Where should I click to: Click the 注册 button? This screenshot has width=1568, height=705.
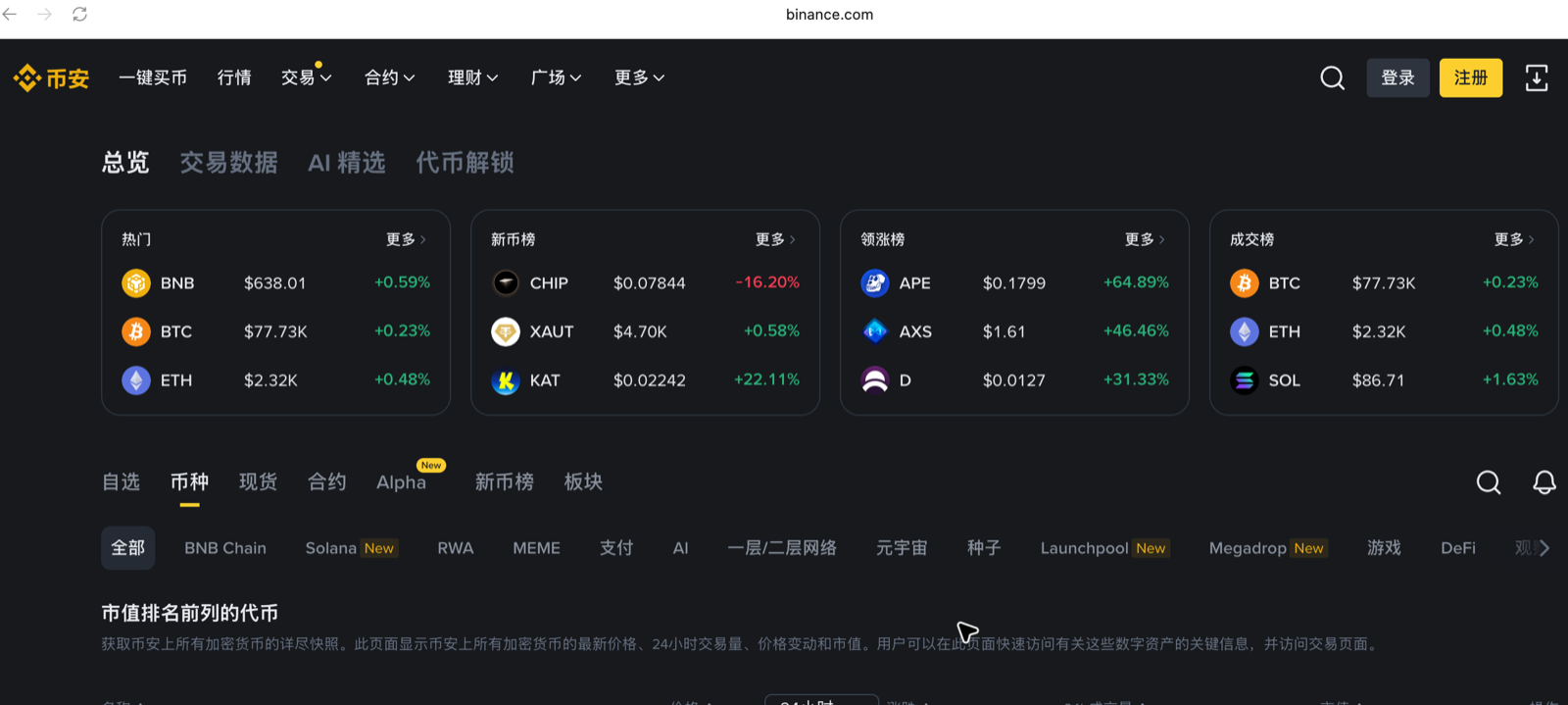coord(1471,77)
